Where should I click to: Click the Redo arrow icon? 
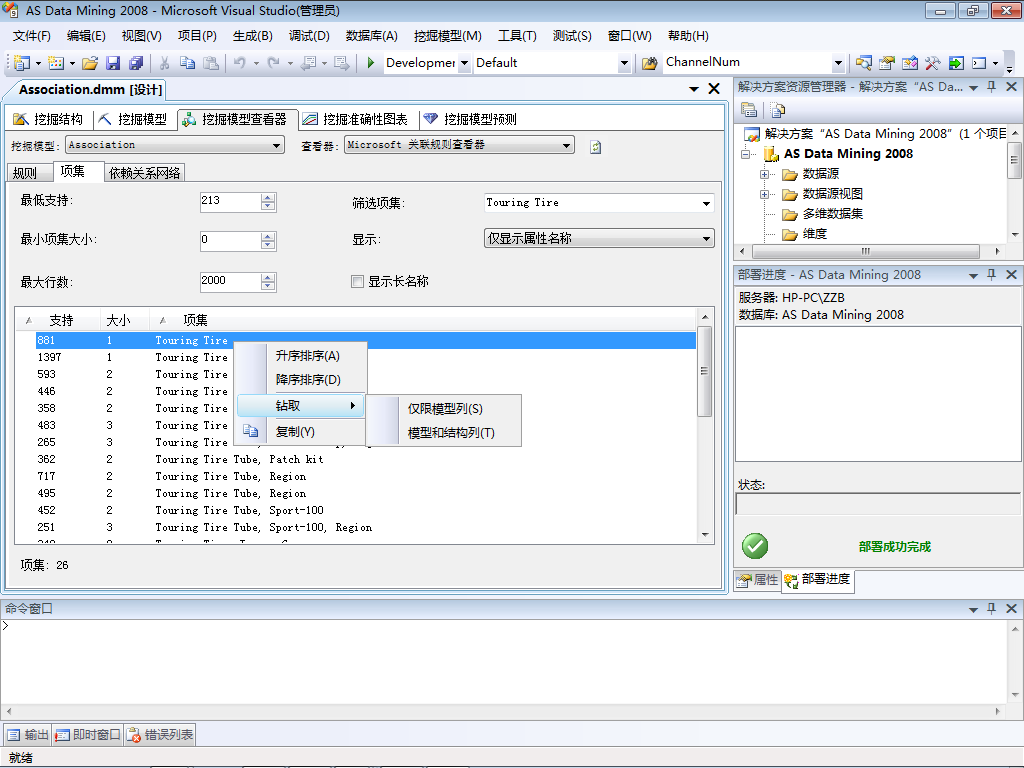coord(274,63)
